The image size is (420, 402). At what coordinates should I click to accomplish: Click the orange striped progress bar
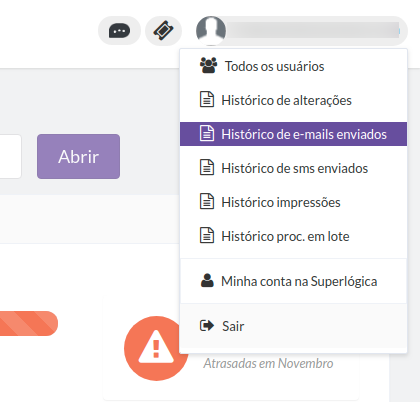click(x=29, y=323)
